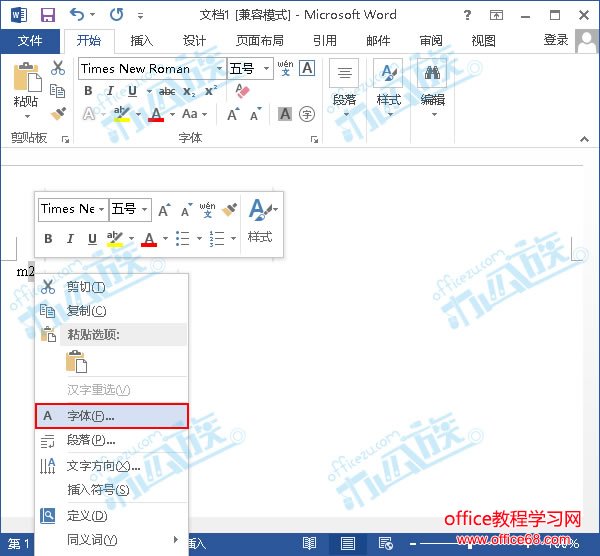Screen dimensions: 600x556
Task: Grow font size in ribbon
Action: pos(233,114)
